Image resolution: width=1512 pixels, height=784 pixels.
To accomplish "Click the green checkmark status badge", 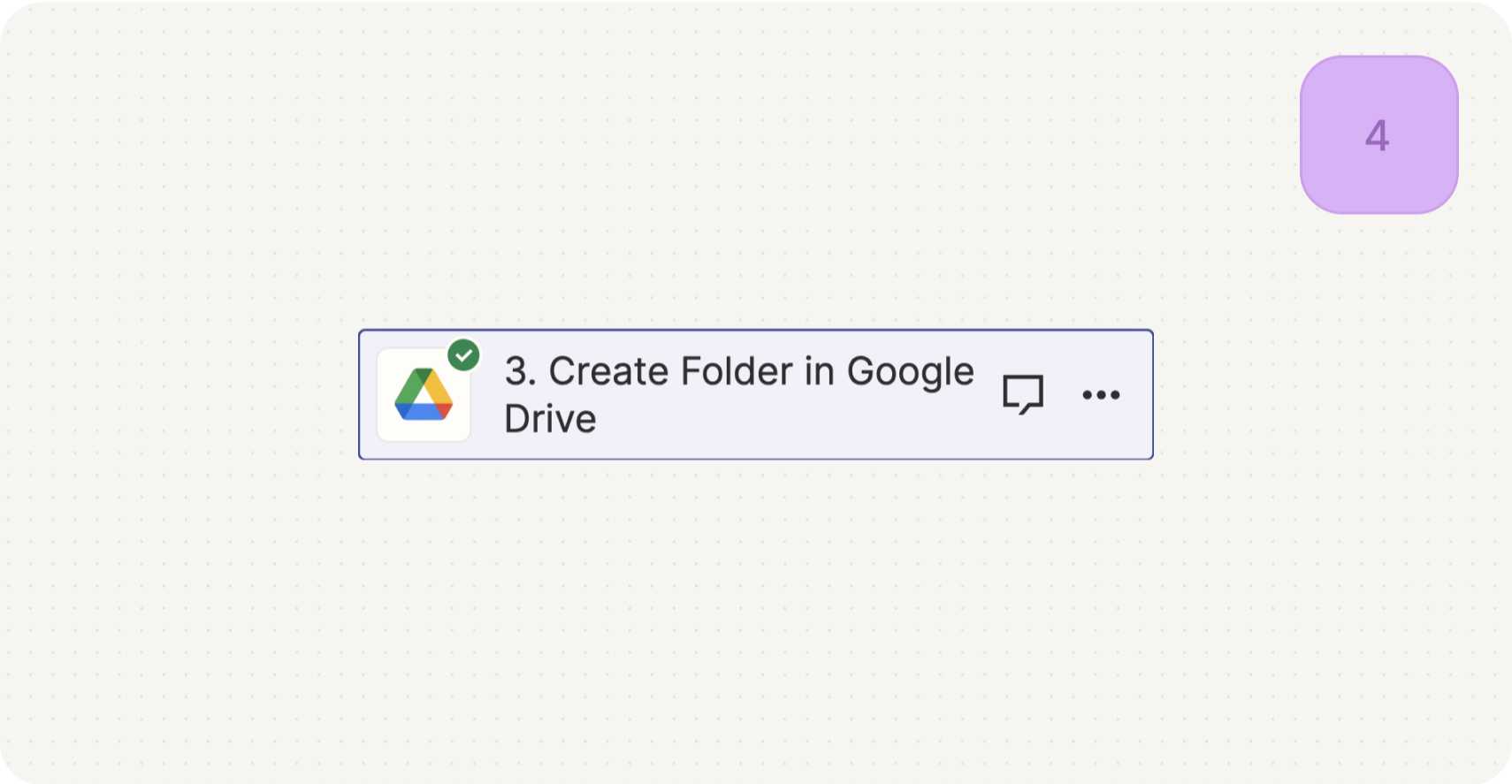I will [x=463, y=355].
